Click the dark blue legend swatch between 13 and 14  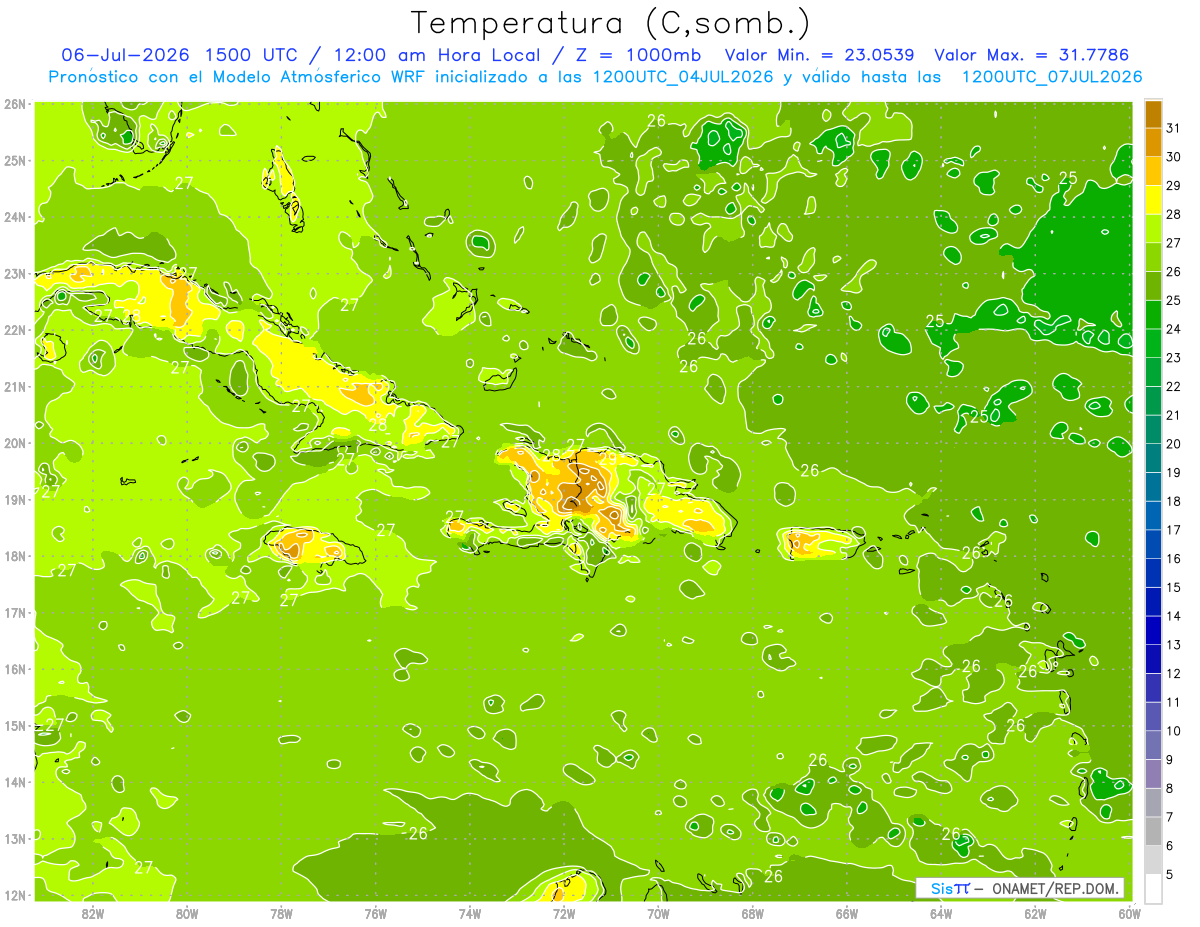1154,629
